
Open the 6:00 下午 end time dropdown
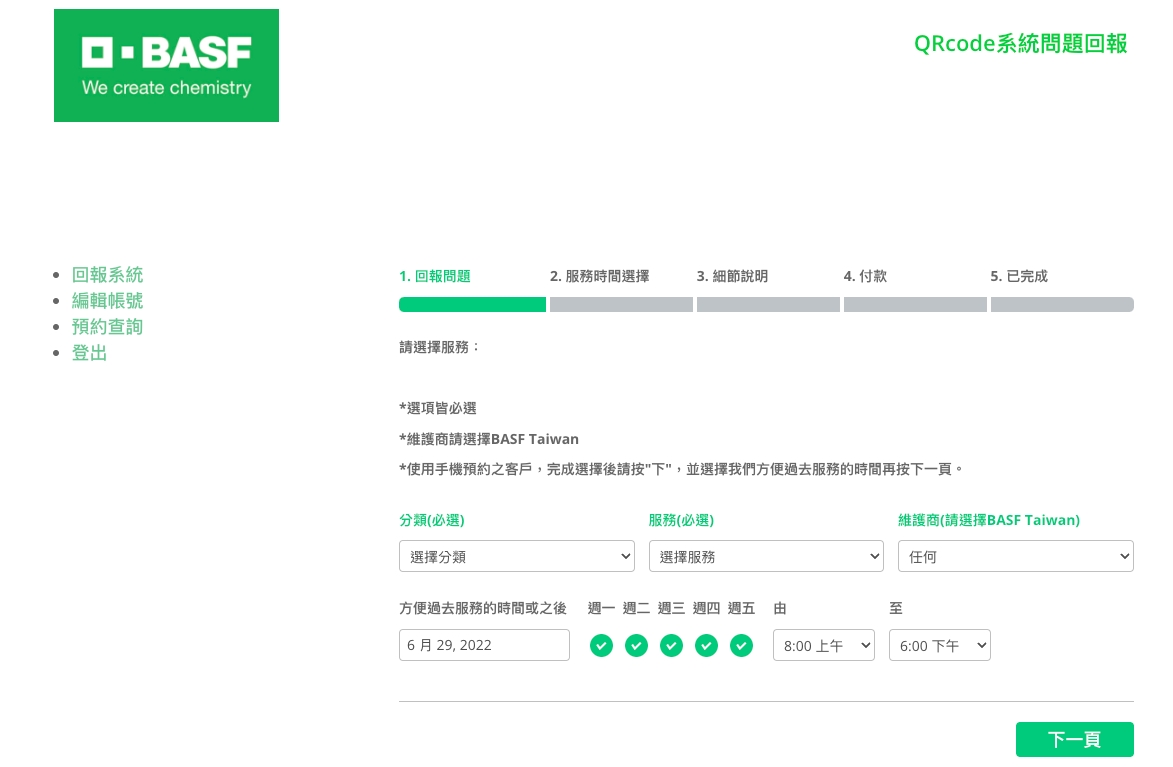pos(939,645)
